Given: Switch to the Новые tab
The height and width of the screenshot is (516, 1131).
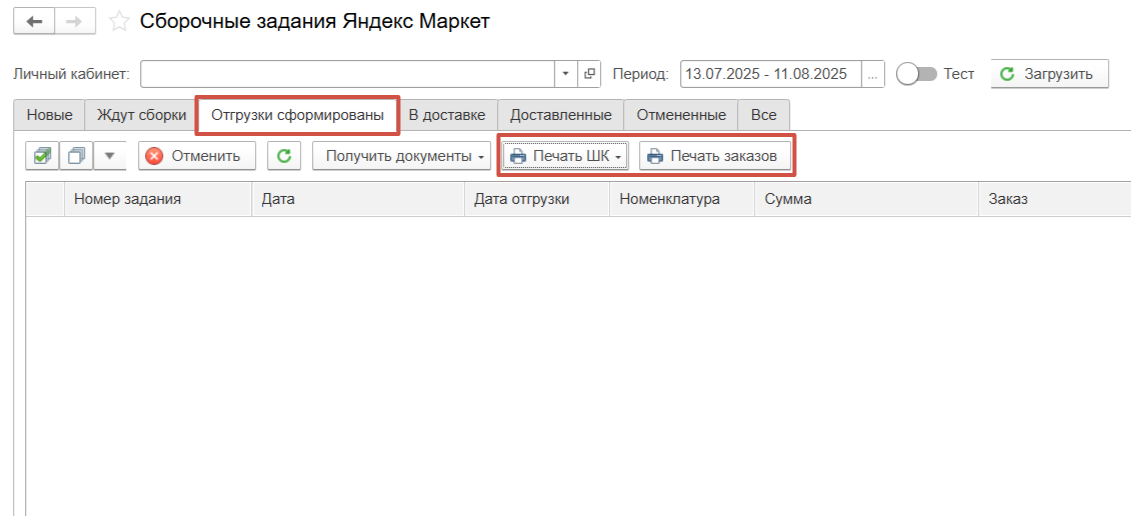Looking at the screenshot, I should tap(49, 115).
